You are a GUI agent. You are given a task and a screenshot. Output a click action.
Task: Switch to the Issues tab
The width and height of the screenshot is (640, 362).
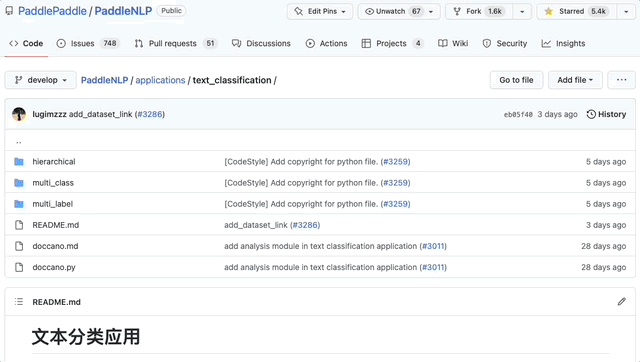(x=88, y=43)
